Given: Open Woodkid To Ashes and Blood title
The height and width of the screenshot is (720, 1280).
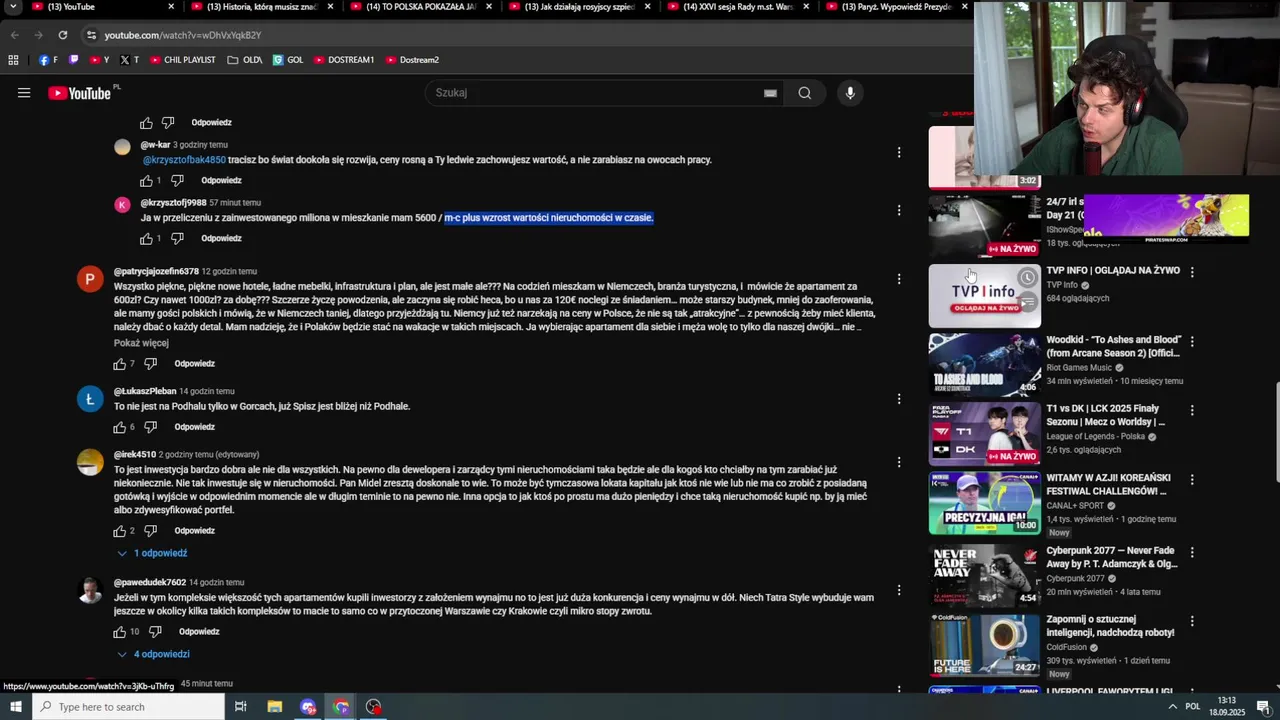Looking at the screenshot, I should coord(1113,346).
